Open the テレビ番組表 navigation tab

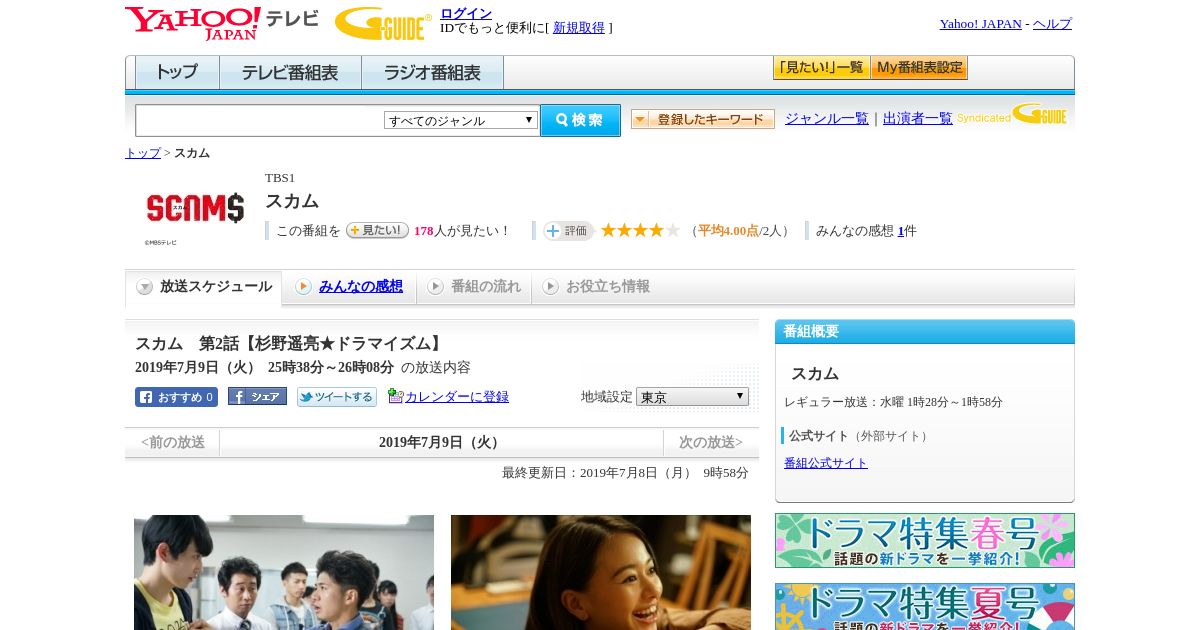tap(290, 73)
